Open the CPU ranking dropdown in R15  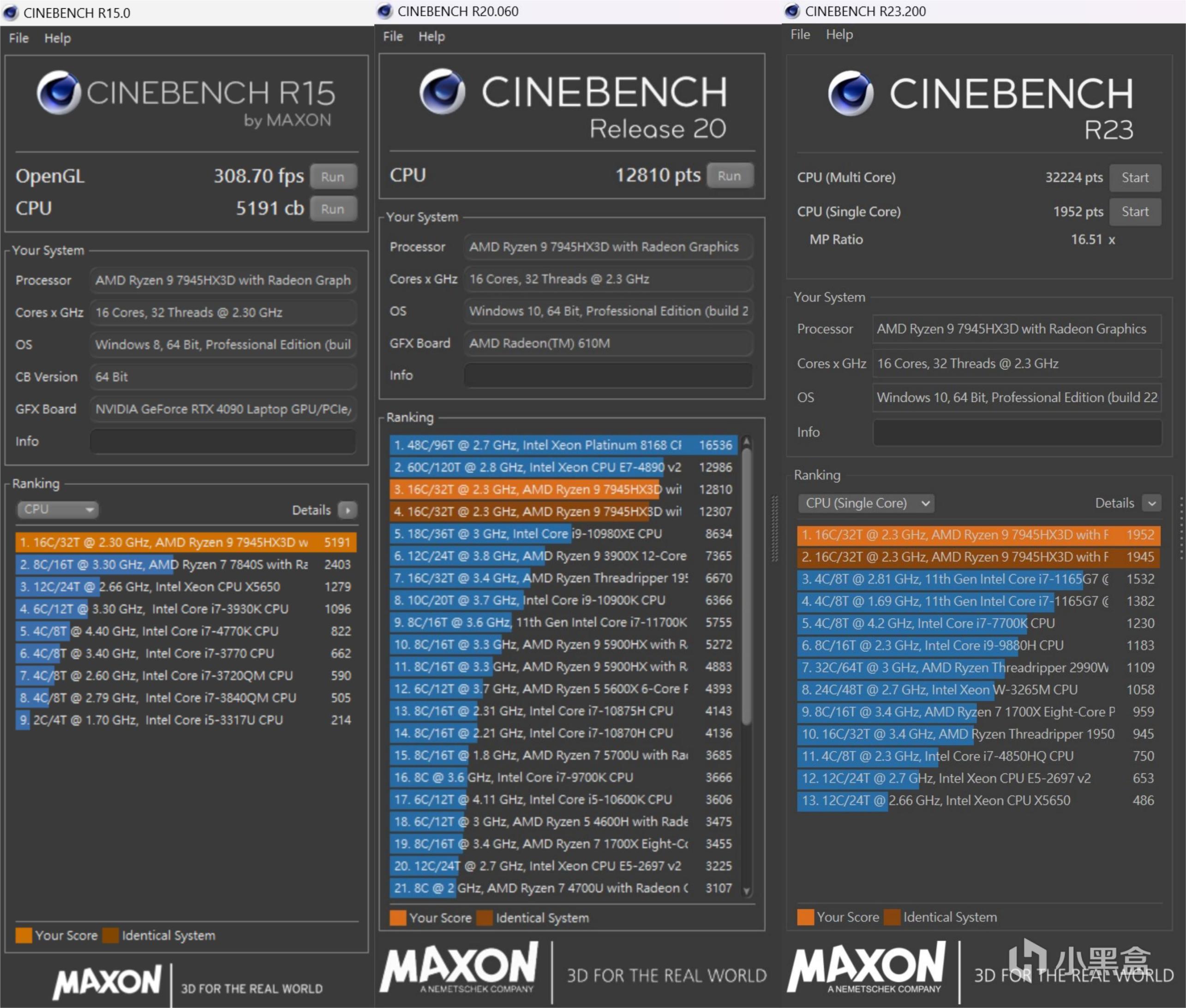point(57,509)
